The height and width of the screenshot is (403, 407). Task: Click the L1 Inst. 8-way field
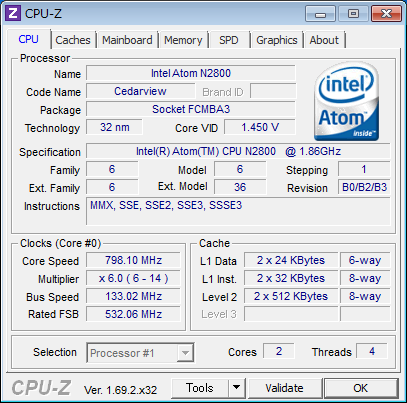(x=365, y=278)
